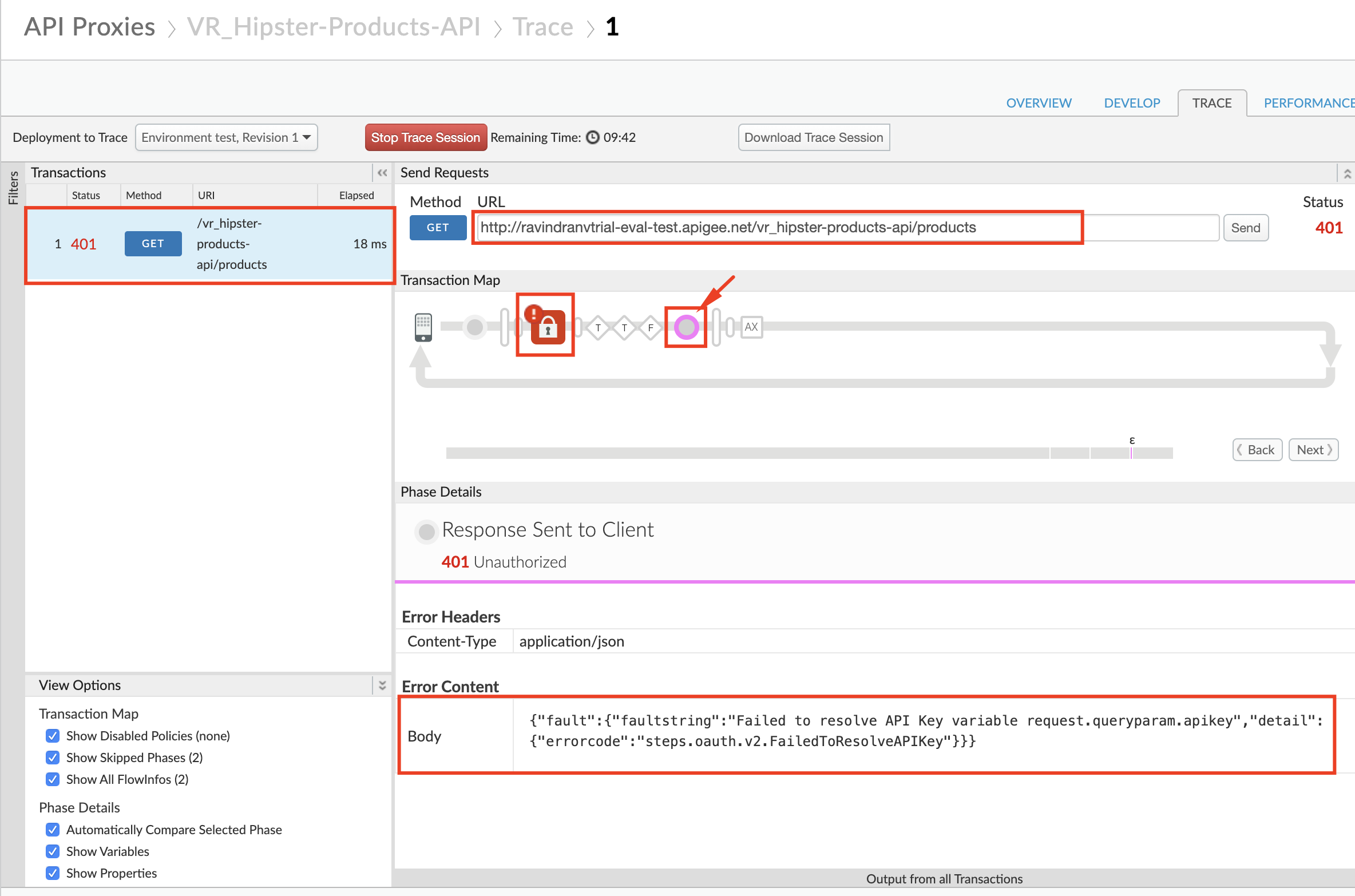The width and height of the screenshot is (1355, 896).
Task: Uncheck Show Variables
Action: click(x=53, y=851)
